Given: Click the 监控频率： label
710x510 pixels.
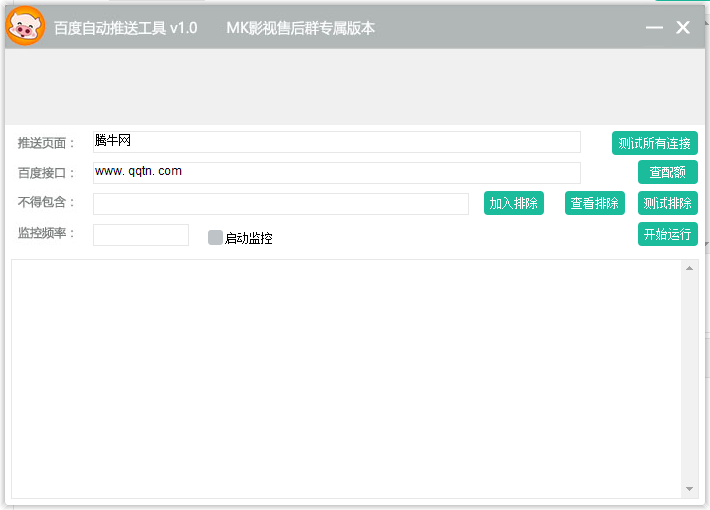Looking at the screenshot, I should click(46, 233).
